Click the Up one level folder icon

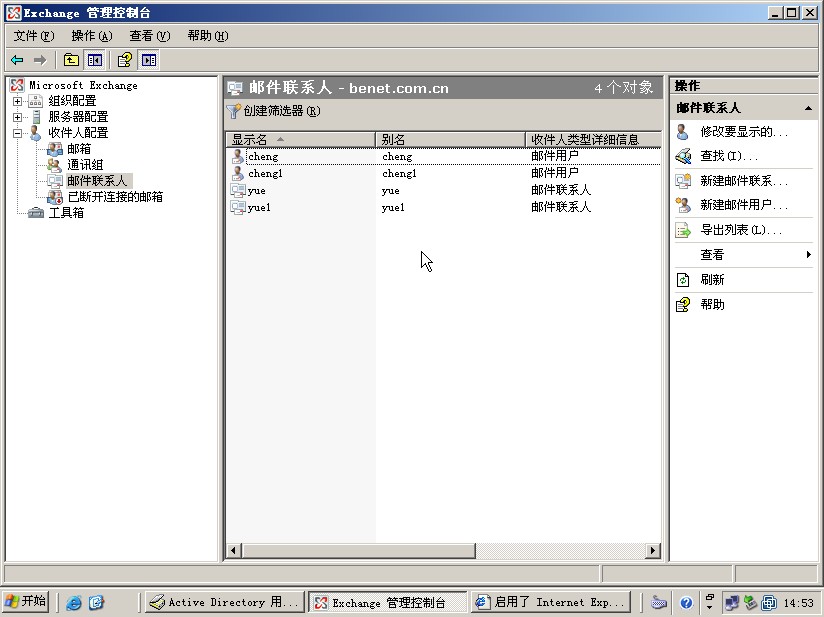click(71, 60)
